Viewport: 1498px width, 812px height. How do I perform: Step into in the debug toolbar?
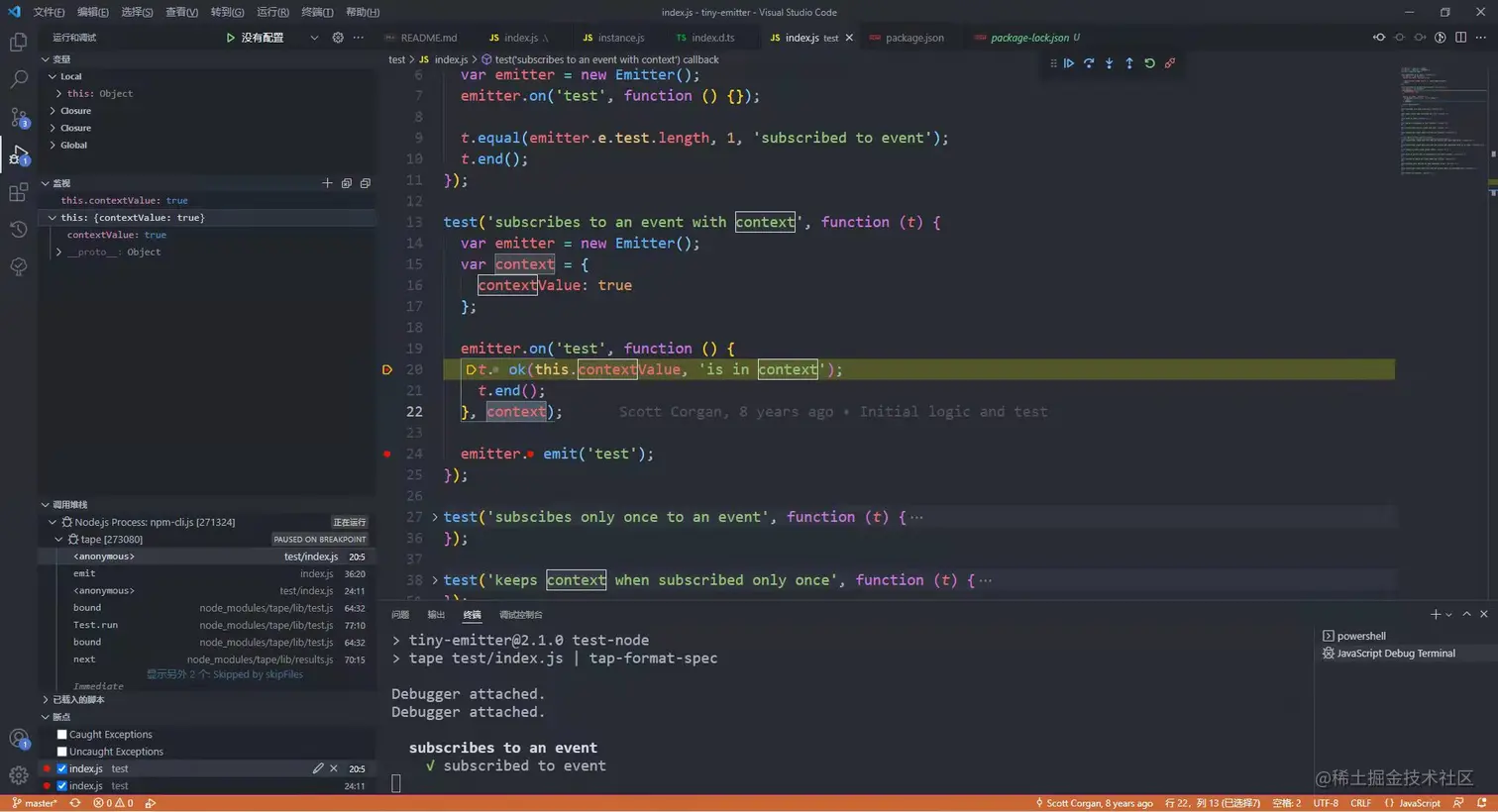point(1109,63)
